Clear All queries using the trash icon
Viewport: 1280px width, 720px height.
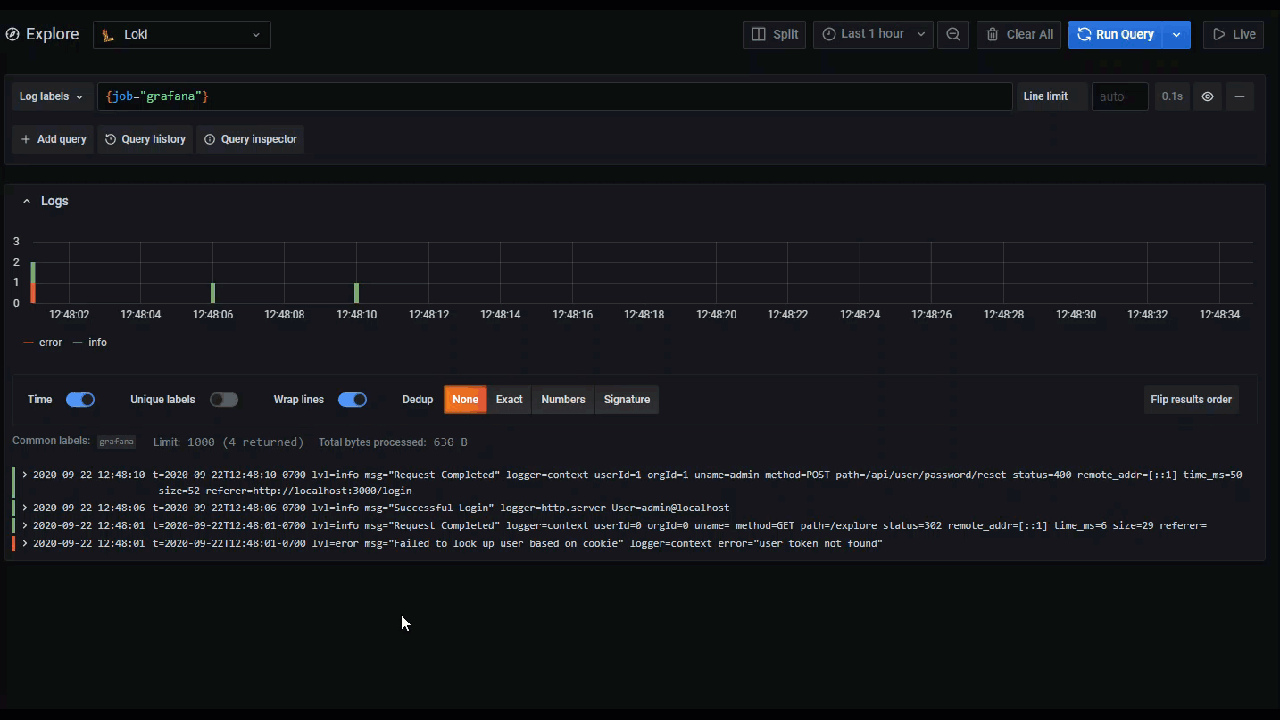(1018, 34)
